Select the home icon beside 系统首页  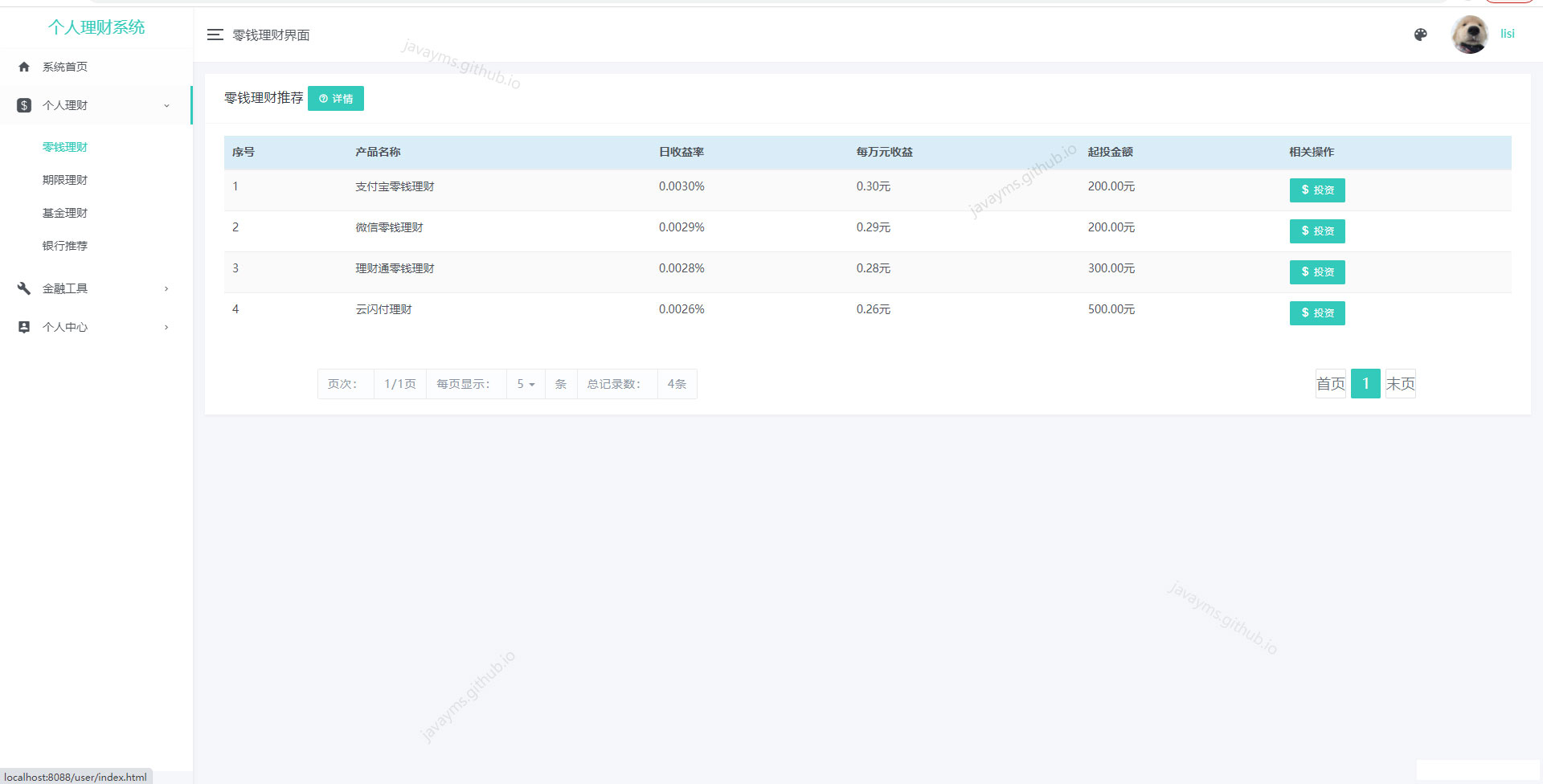24,67
